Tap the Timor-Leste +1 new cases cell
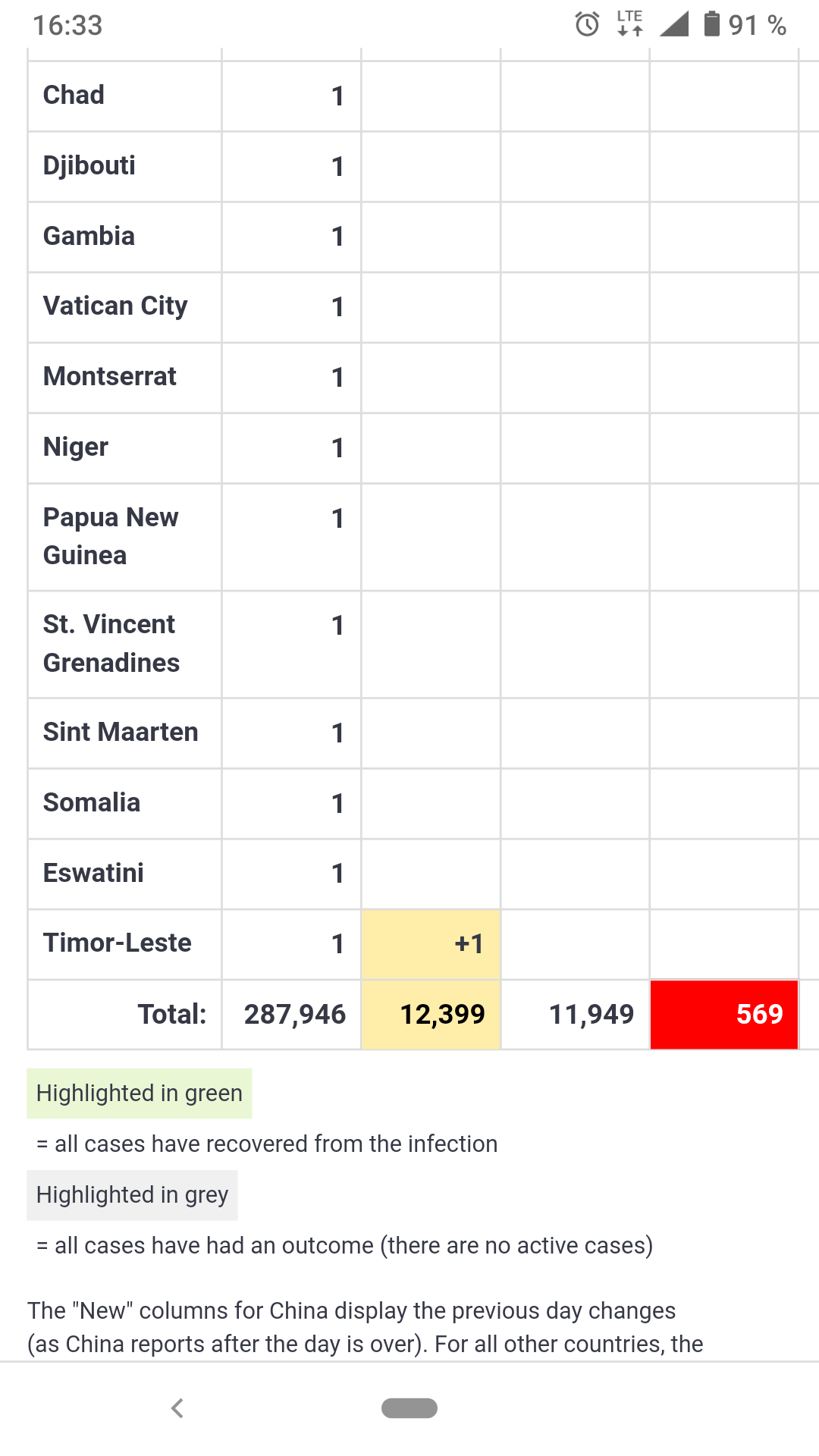Viewport: 819px width, 1456px height. [x=431, y=944]
